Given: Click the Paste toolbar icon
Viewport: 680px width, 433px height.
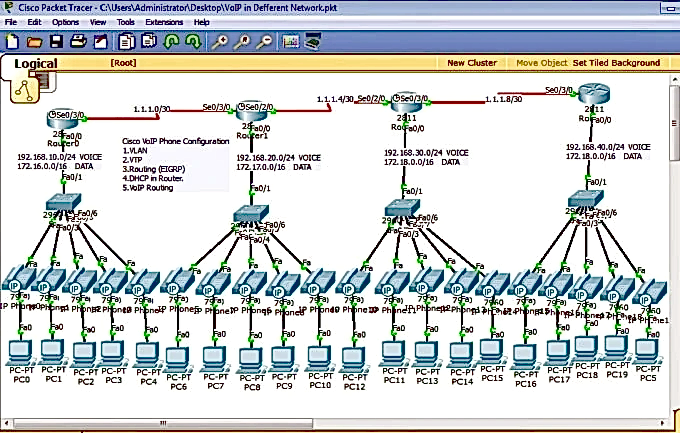Looking at the screenshot, I should coord(149,42).
